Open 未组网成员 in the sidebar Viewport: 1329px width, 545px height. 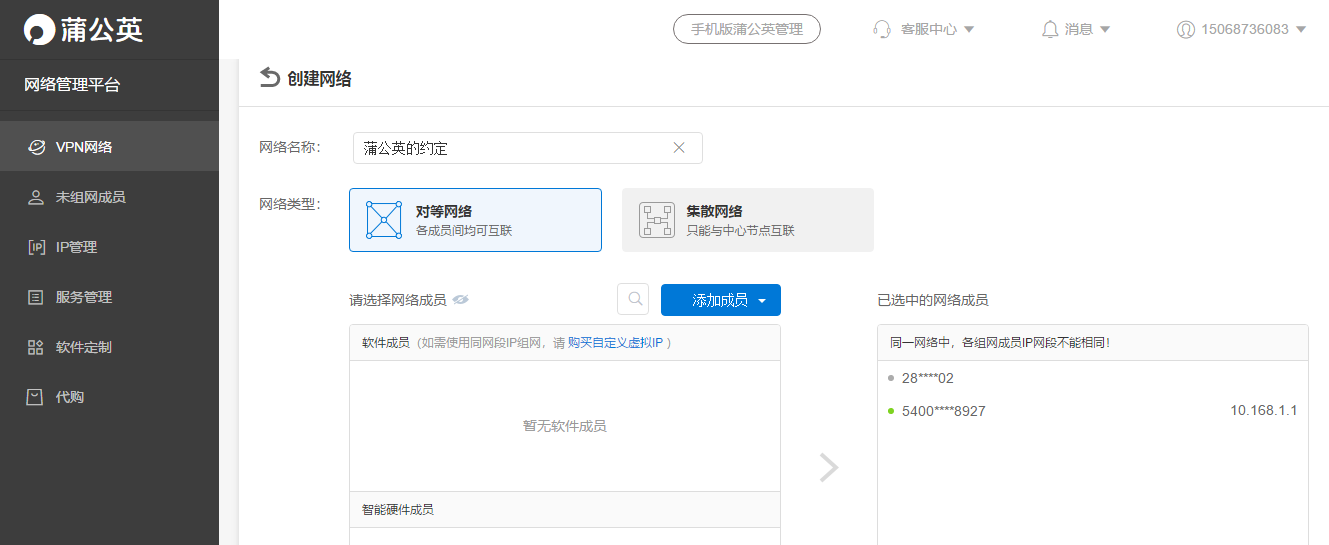pos(109,197)
